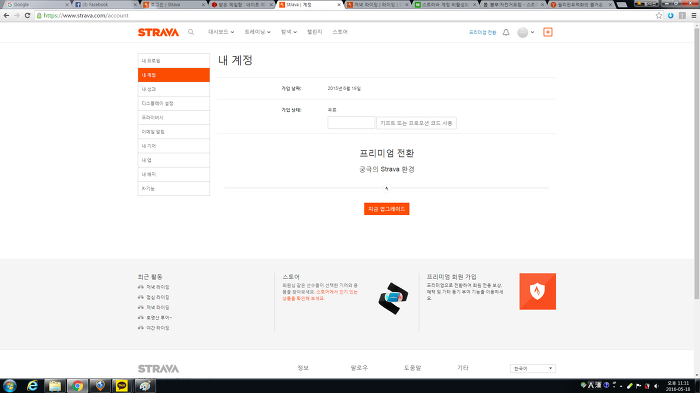
Task: Click the signup date 2015년 6월 19일
Action: coord(344,88)
